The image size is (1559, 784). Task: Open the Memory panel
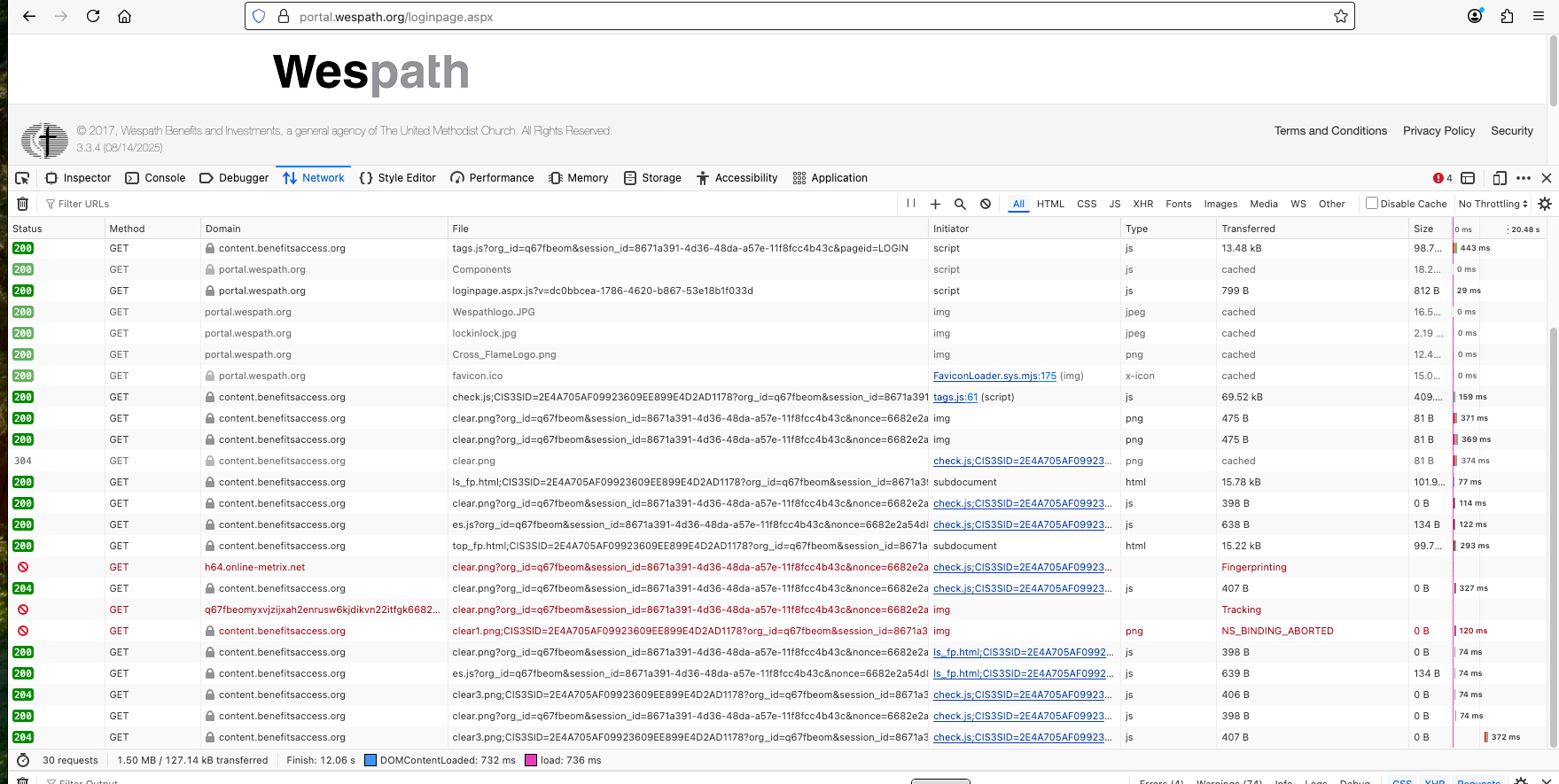click(x=578, y=178)
